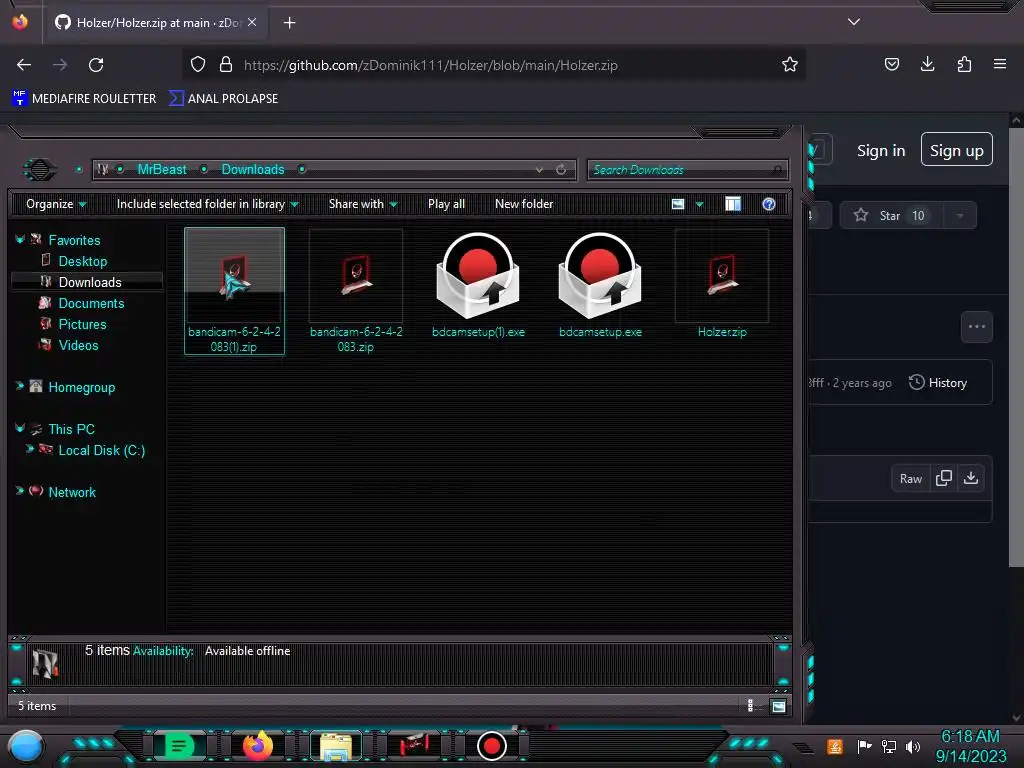Open the three-dot more options on GitHub
Viewport: 1024px width, 768px height.
tap(977, 327)
